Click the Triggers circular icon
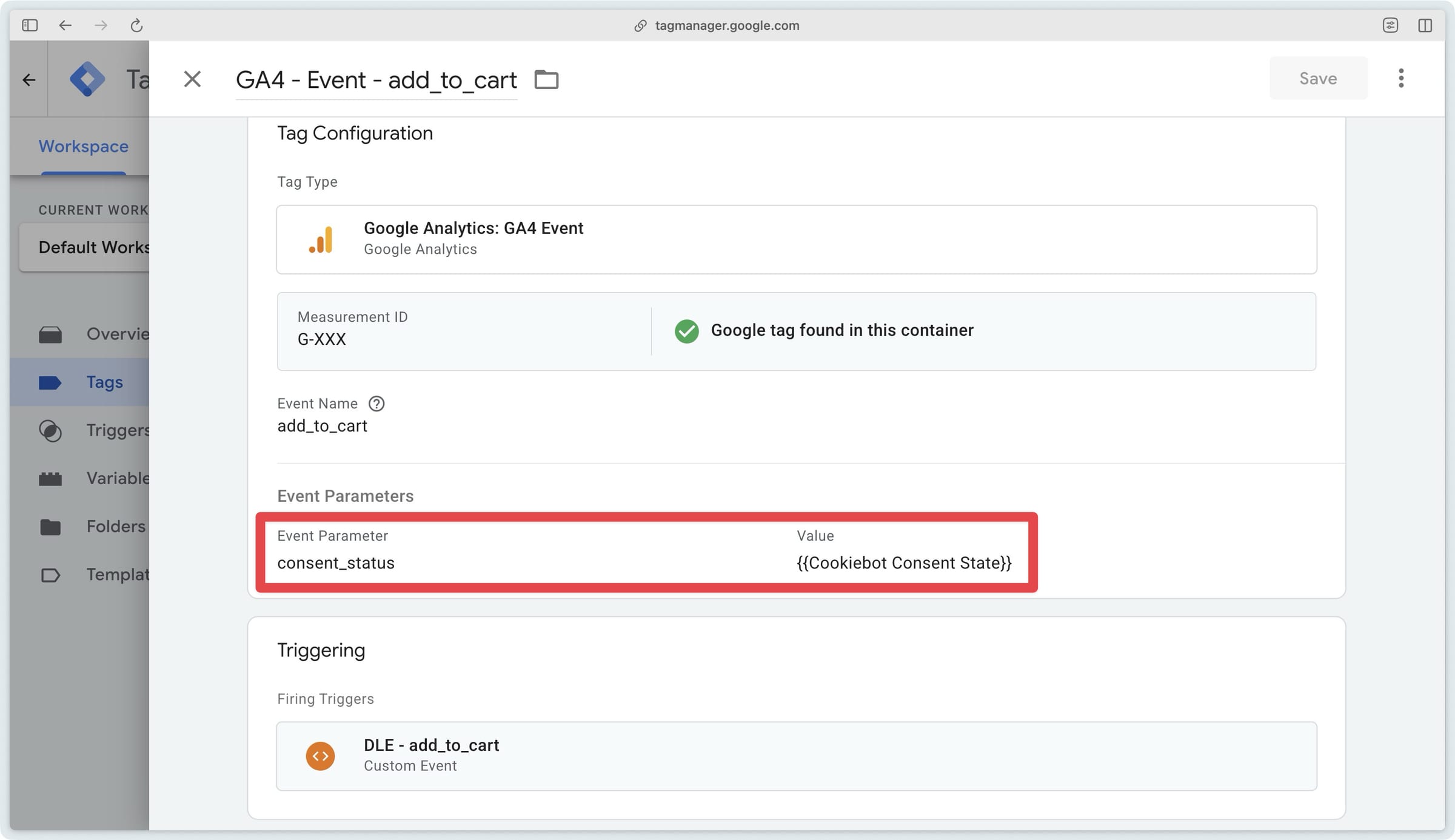Screen dimensions: 1455x840 pyautogui.click(x=50, y=430)
